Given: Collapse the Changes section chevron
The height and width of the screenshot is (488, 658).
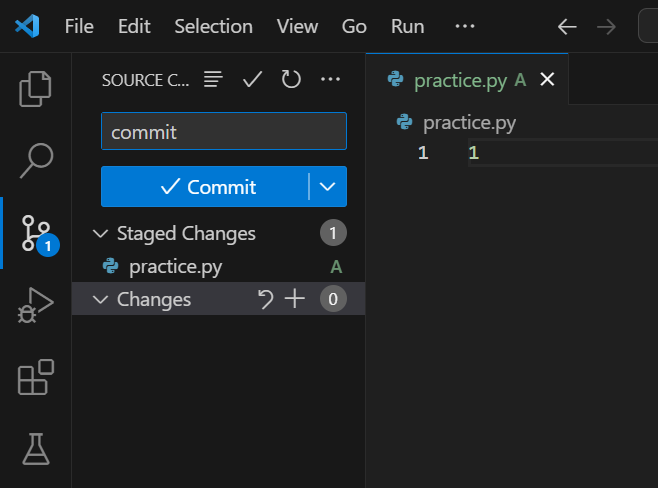Looking at the screenshot, I should [x=100, y=299].
